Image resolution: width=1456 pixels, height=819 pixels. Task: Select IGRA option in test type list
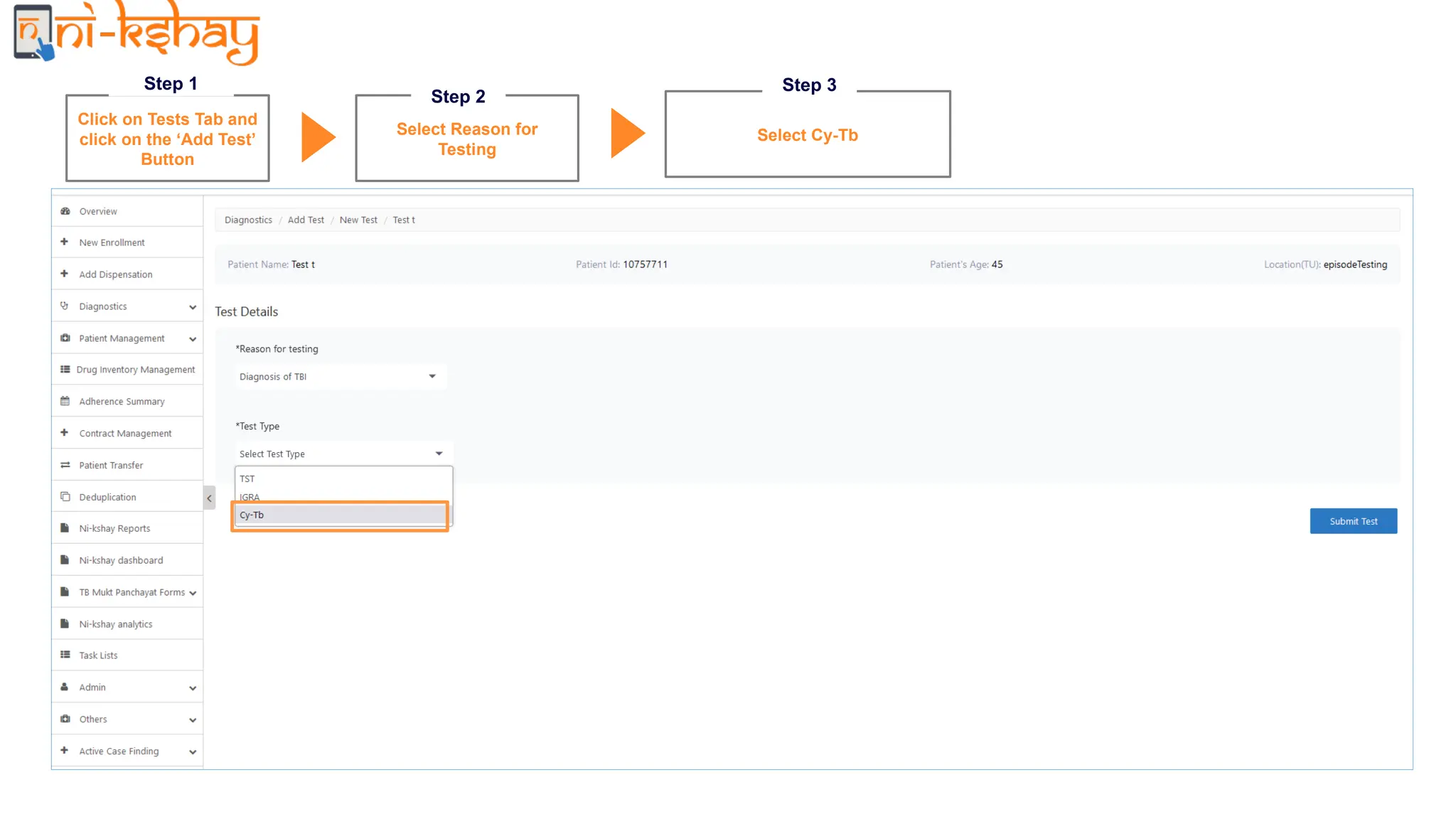(340, 496)
